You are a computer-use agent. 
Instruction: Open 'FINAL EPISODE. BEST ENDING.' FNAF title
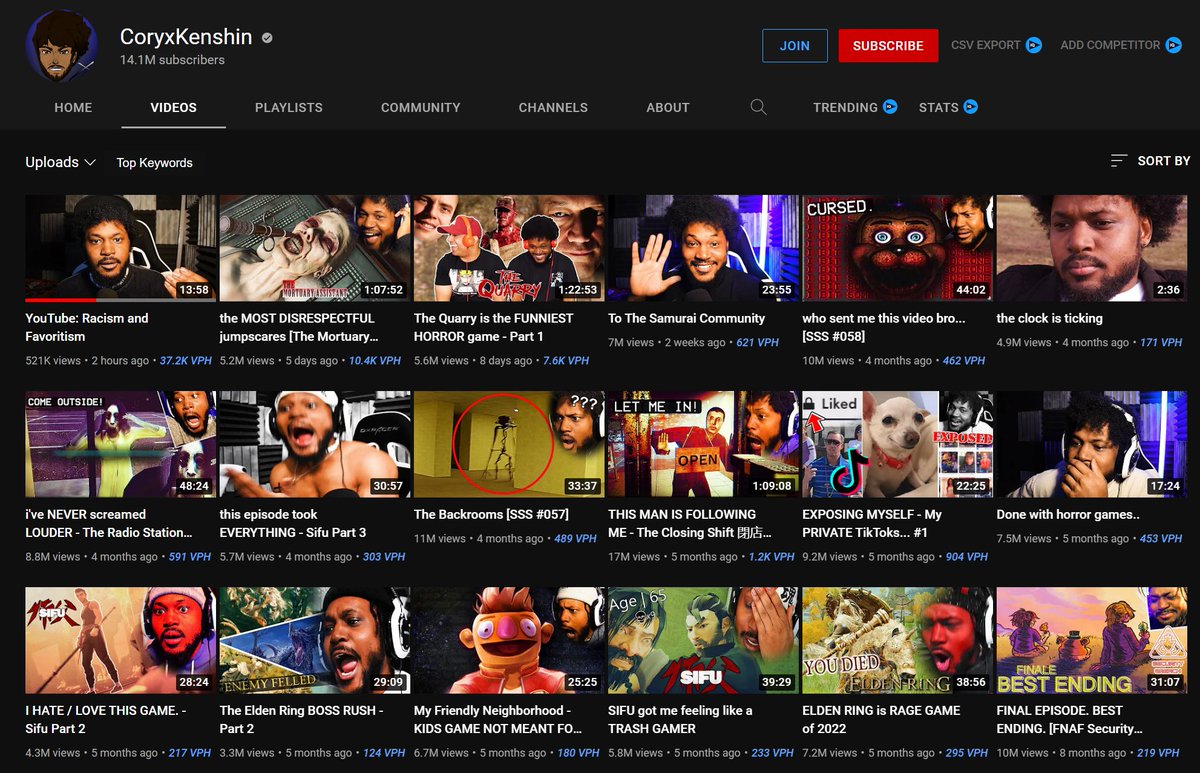coord(1070,719)
